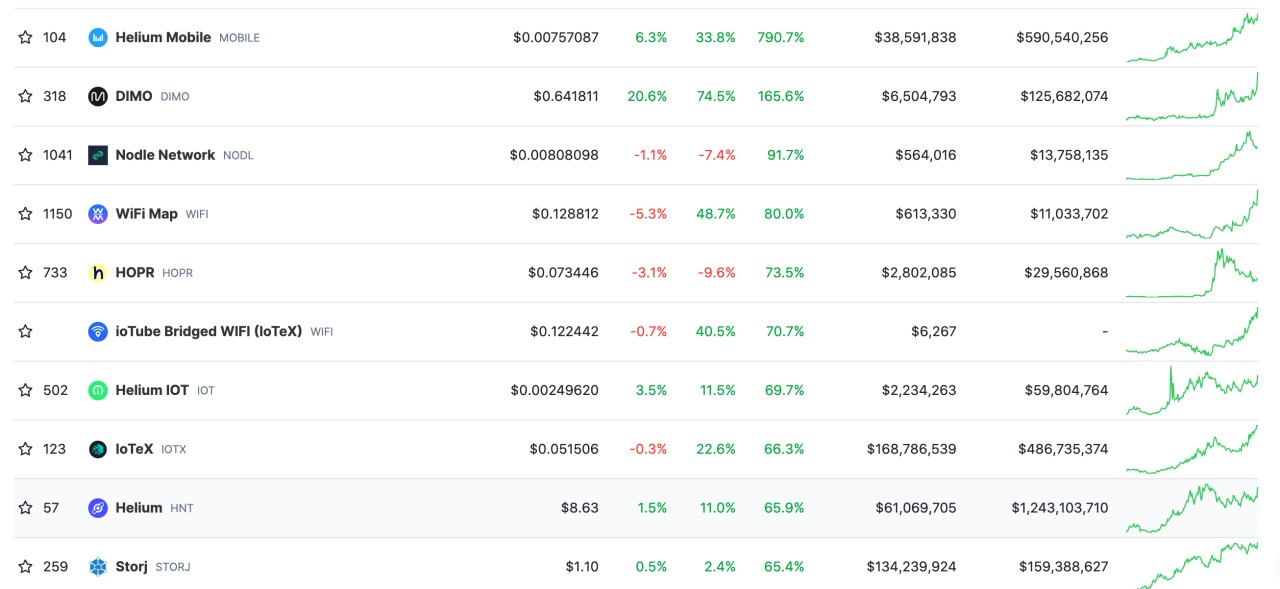Click the ioTube Bridged WIFI logo

[x=98, y=332]
